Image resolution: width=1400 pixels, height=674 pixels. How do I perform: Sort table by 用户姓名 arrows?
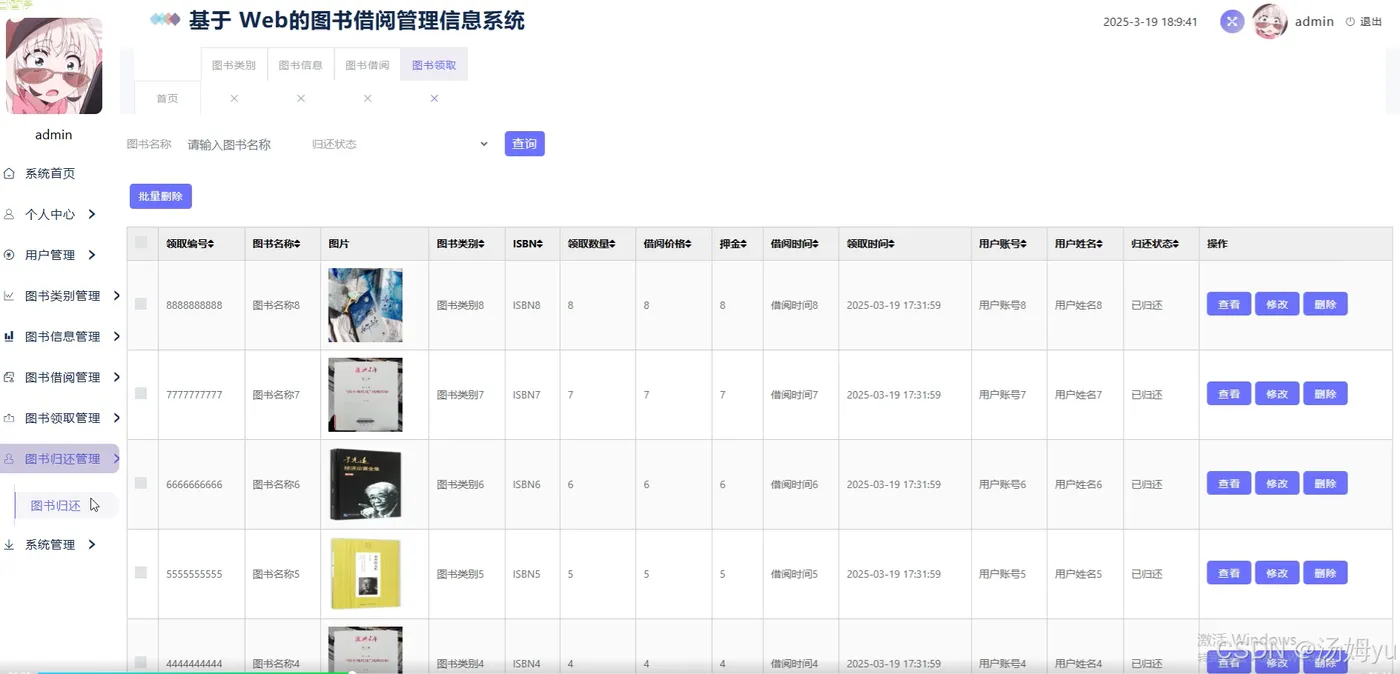[1099, 244]
